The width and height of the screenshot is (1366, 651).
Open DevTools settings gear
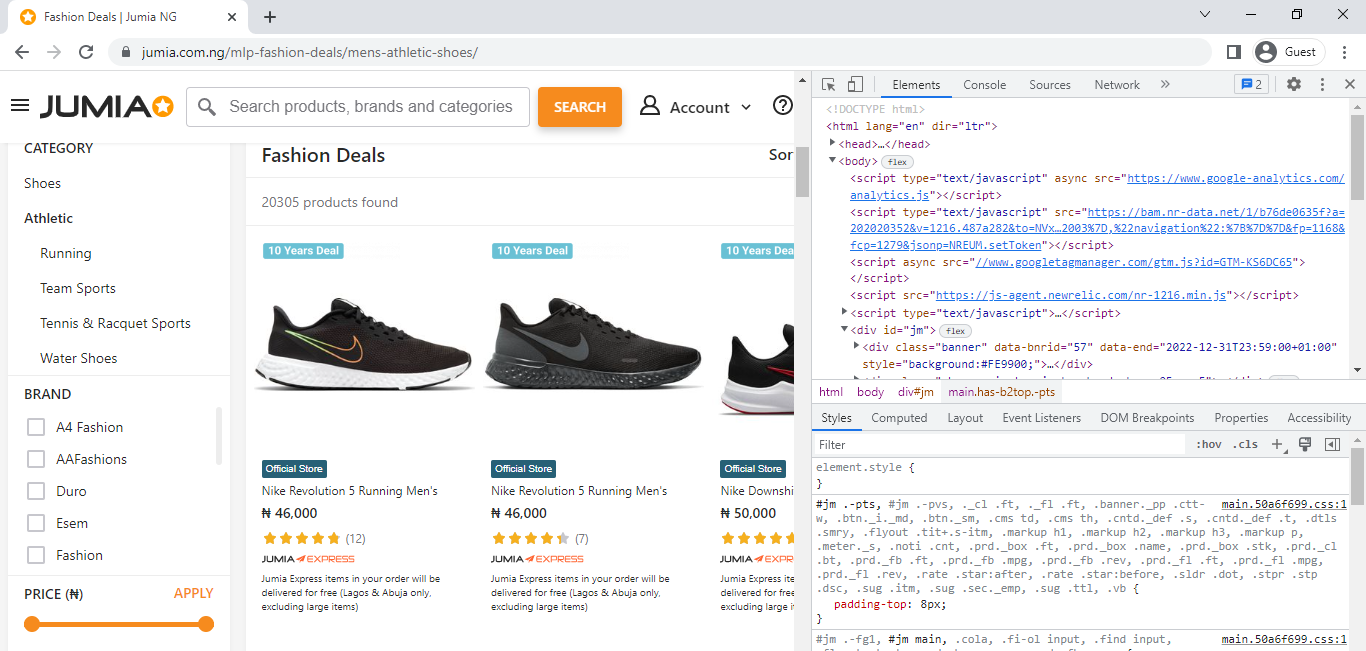[x=1294, y=85]
